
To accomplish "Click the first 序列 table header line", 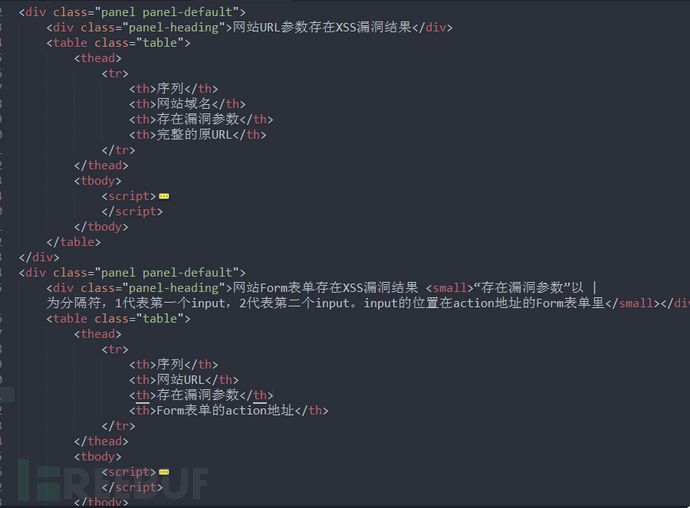I will coord(173,88).
